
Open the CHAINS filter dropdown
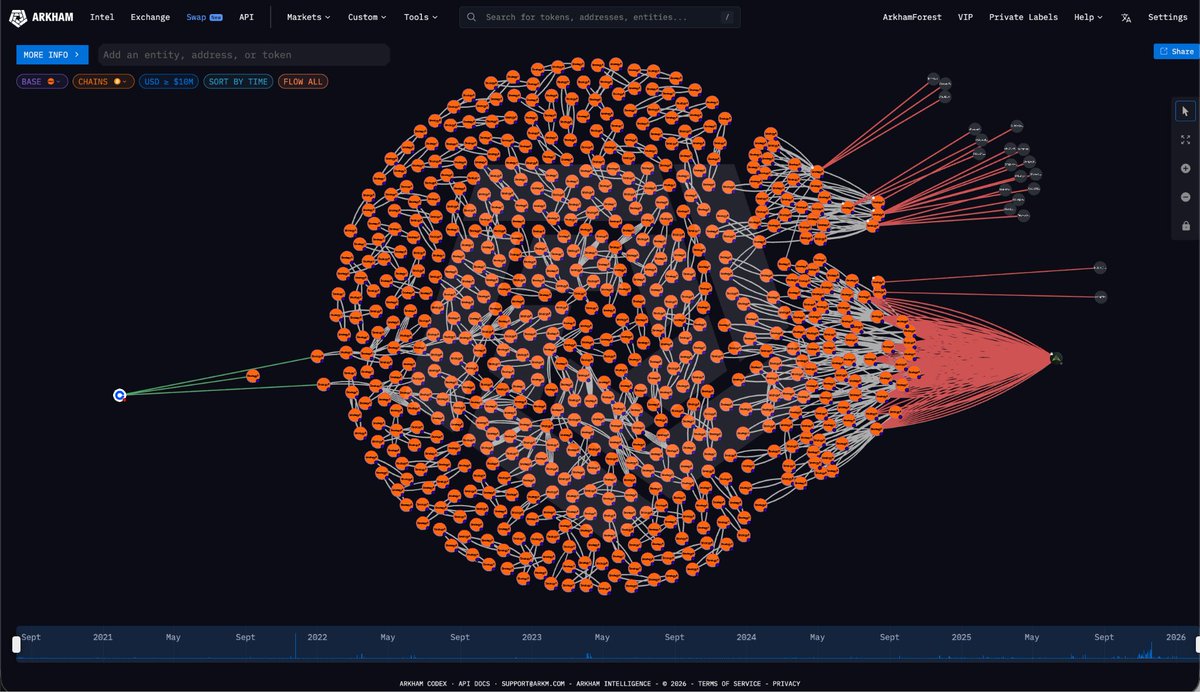click(x=103, y=81)
